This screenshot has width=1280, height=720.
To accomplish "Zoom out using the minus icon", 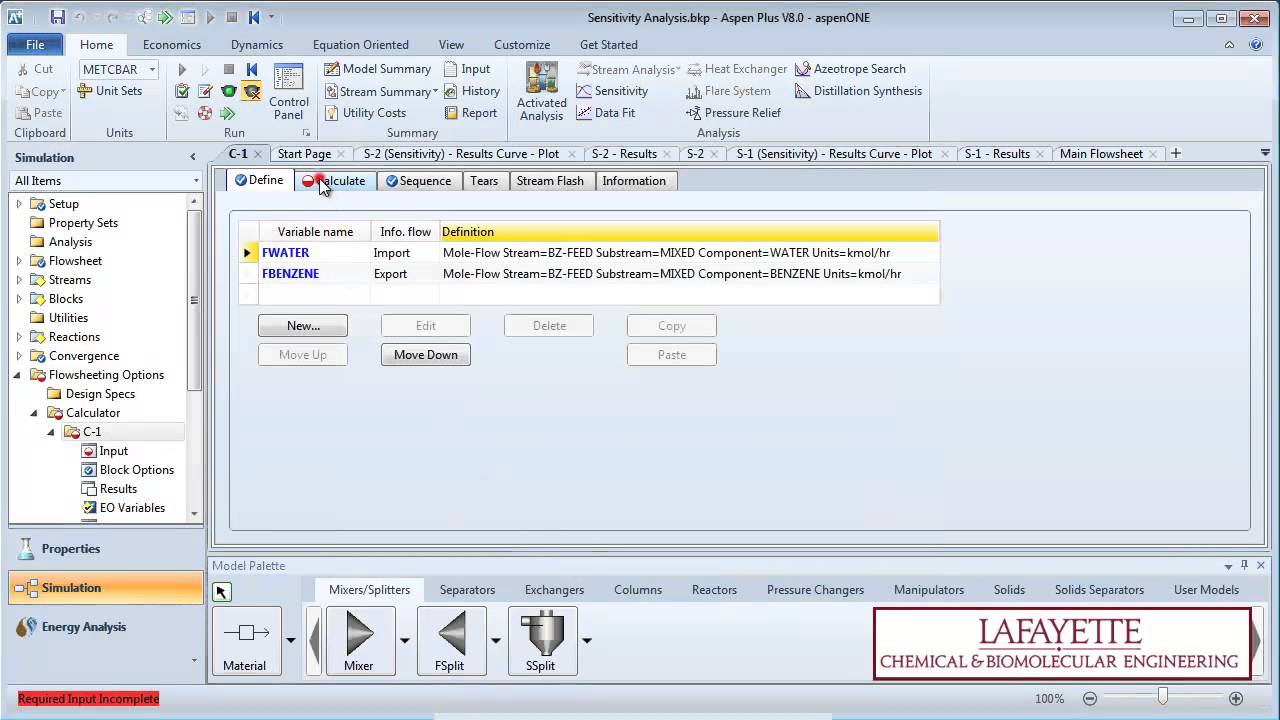I will (x=1090, y=699).
